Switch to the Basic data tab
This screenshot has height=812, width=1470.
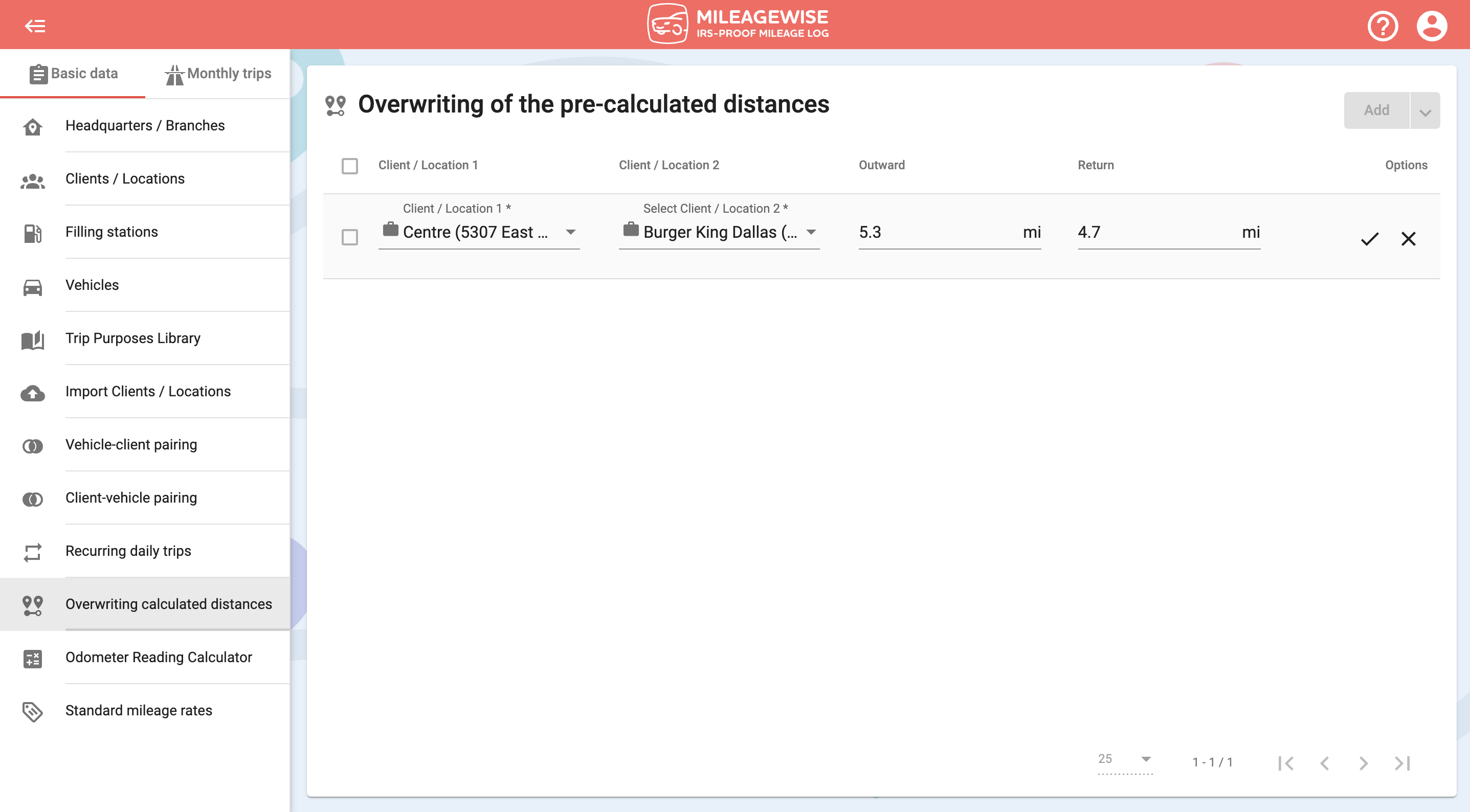coord(73,74)
